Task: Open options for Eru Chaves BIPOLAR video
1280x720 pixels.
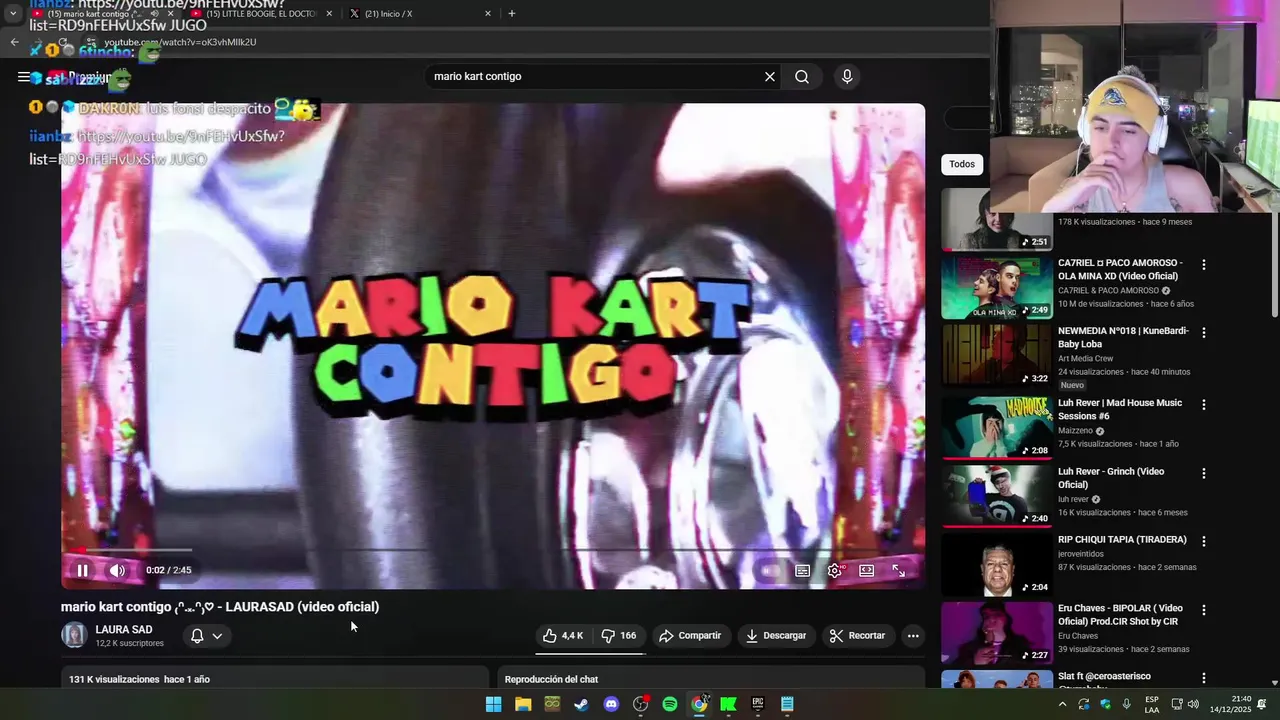Action: pos(1204,610)
